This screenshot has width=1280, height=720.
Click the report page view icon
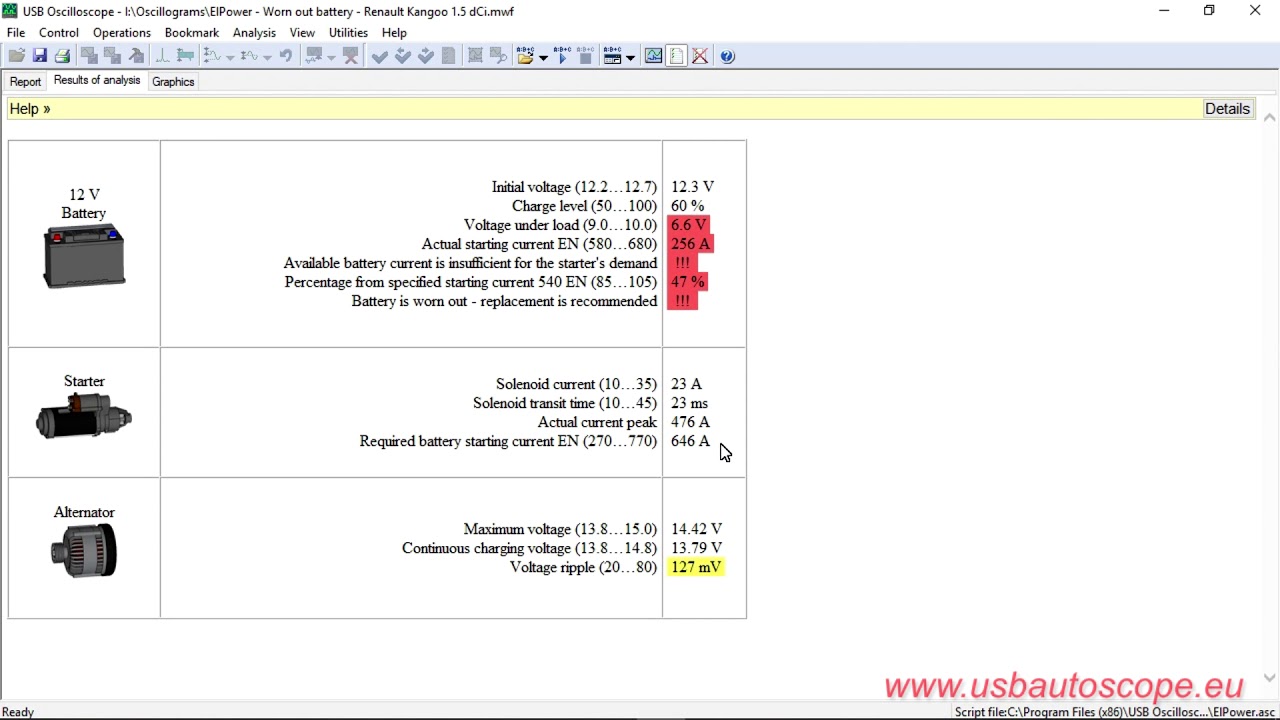676,56
